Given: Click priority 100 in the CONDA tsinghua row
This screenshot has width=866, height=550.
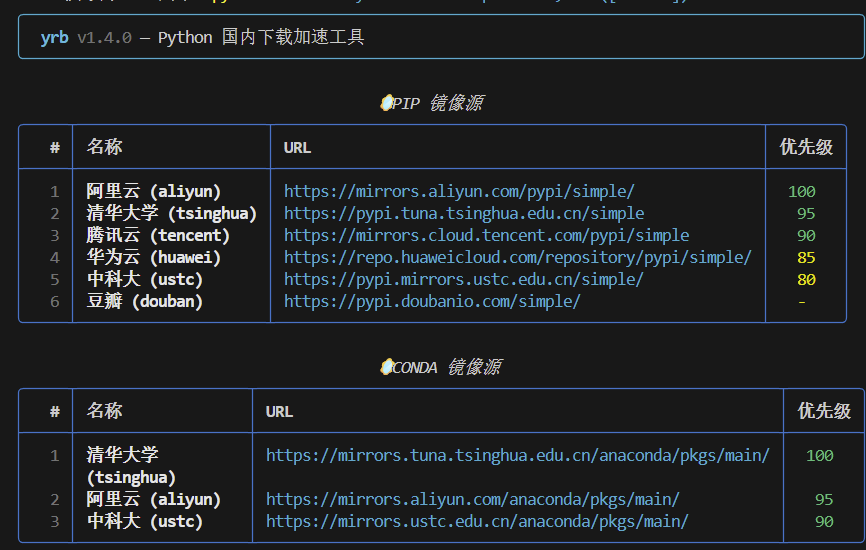Looking at the screenshot, I should 820,456.
